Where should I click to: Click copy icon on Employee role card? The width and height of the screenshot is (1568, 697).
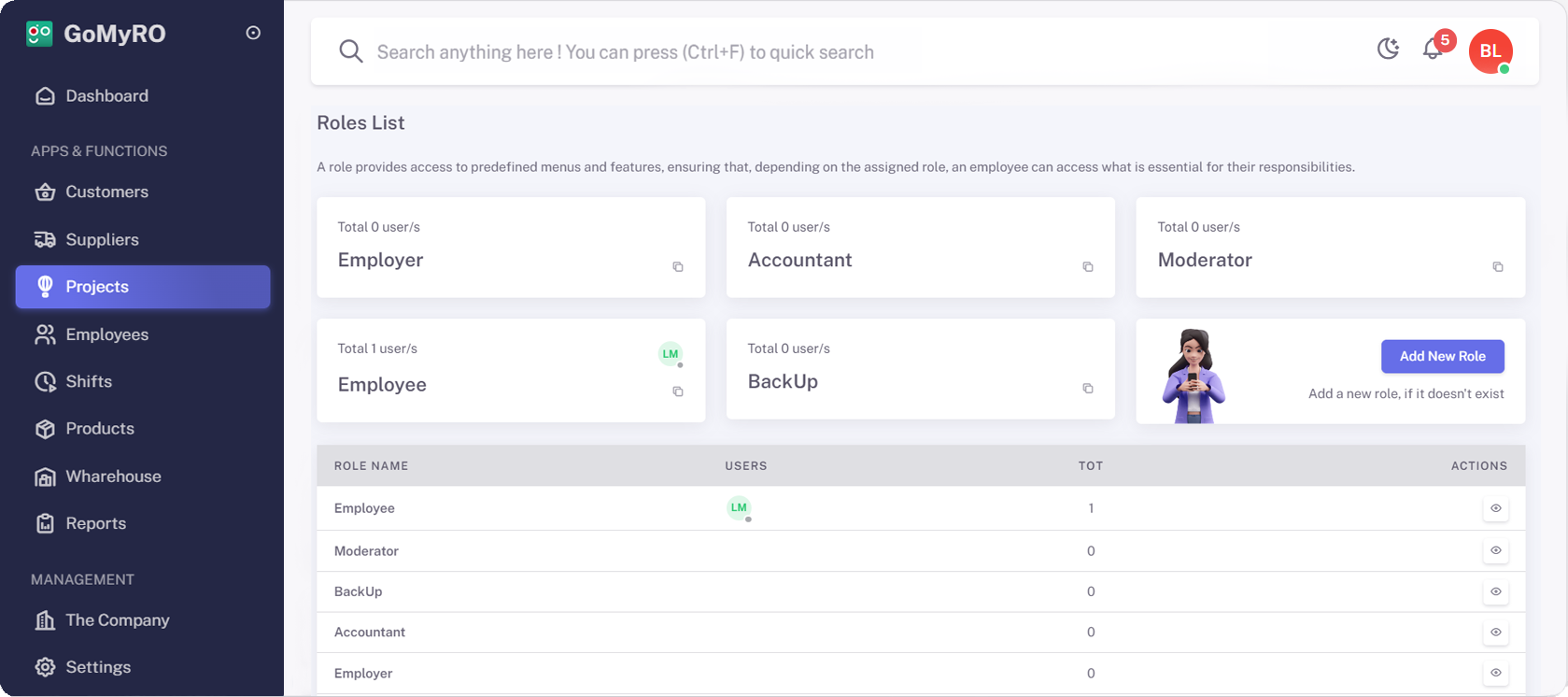click(x=678, y=391)
